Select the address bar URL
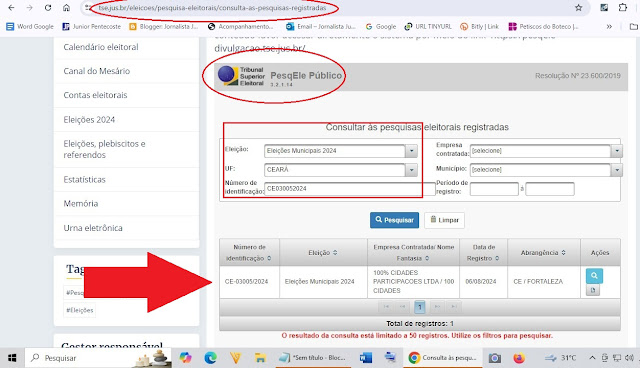 pyautogui.click(x=212, y=8)
